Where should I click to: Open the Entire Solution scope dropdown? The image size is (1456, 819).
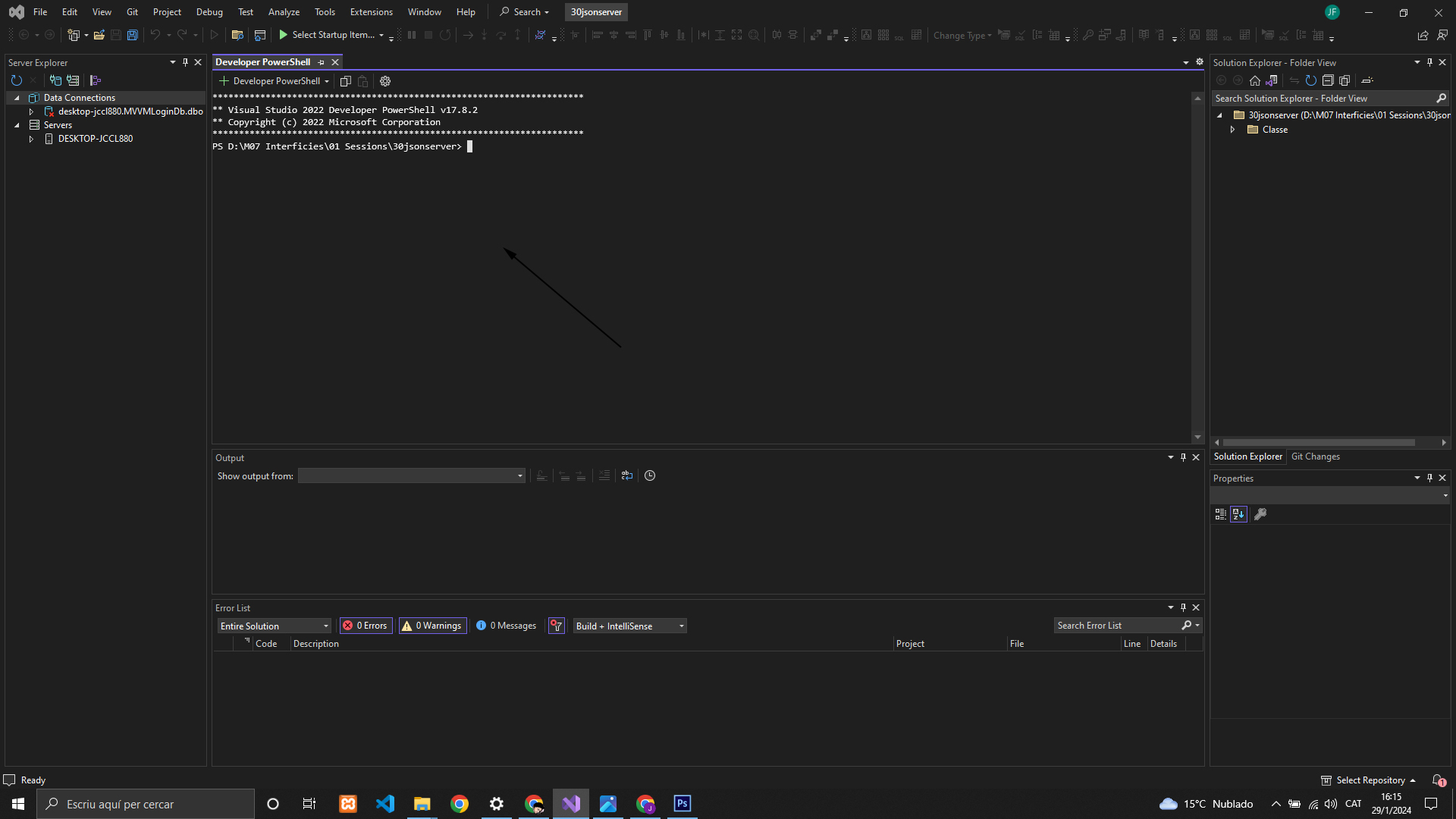tap(275, 626)
